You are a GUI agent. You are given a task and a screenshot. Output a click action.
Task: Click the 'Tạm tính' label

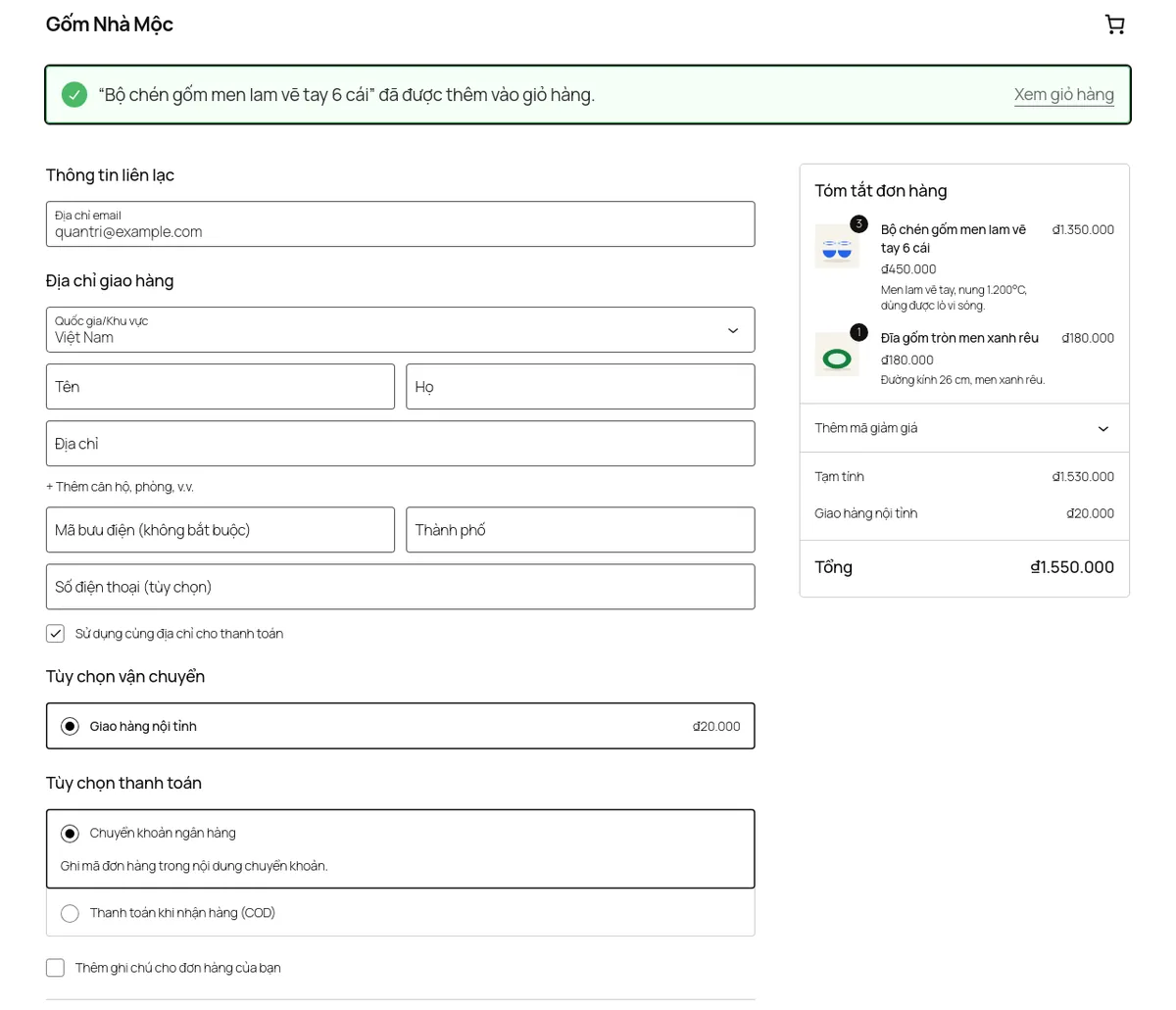click(839, 477)
